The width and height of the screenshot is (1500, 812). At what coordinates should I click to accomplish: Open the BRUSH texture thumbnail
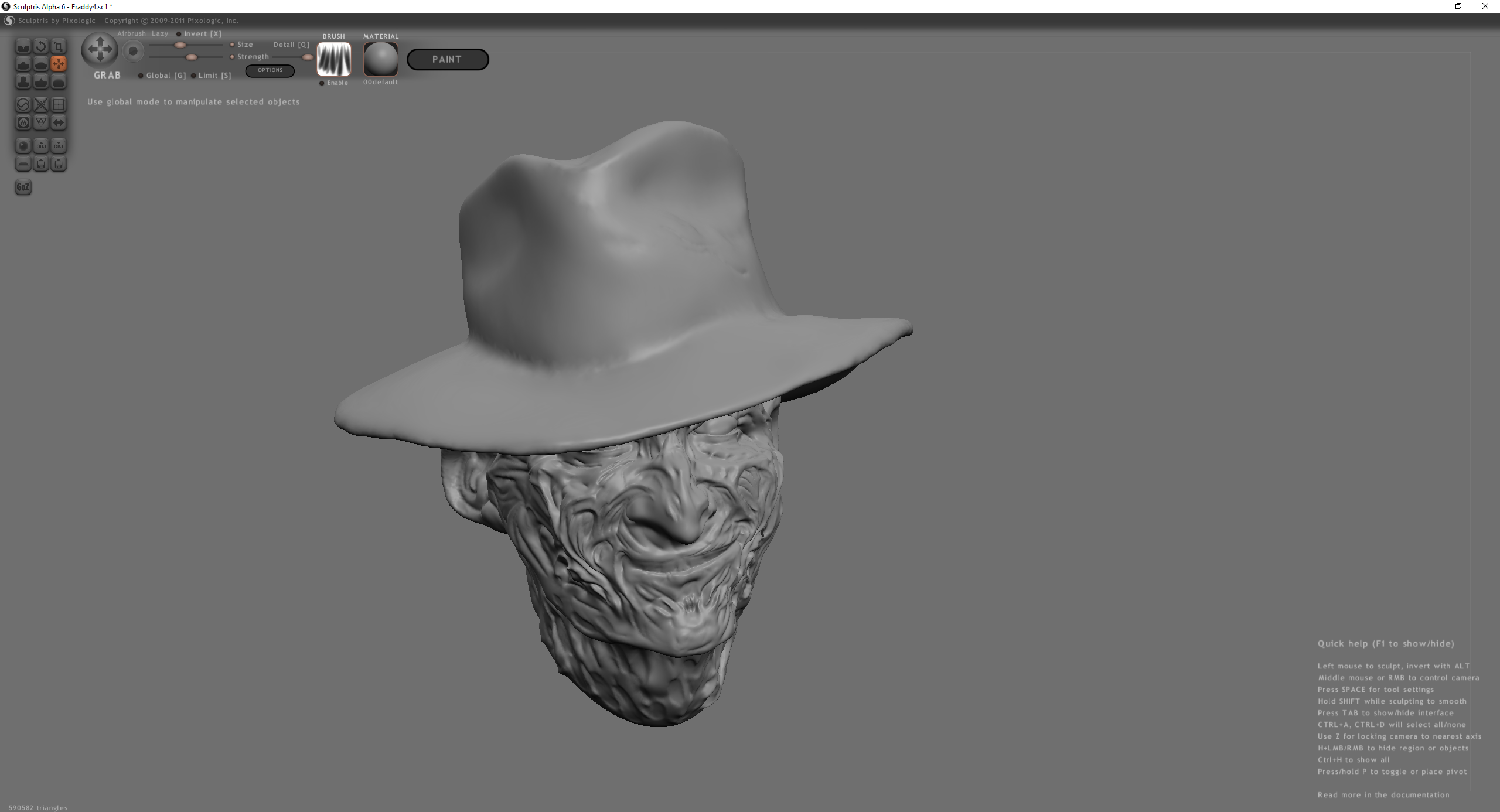pos(334,59)
